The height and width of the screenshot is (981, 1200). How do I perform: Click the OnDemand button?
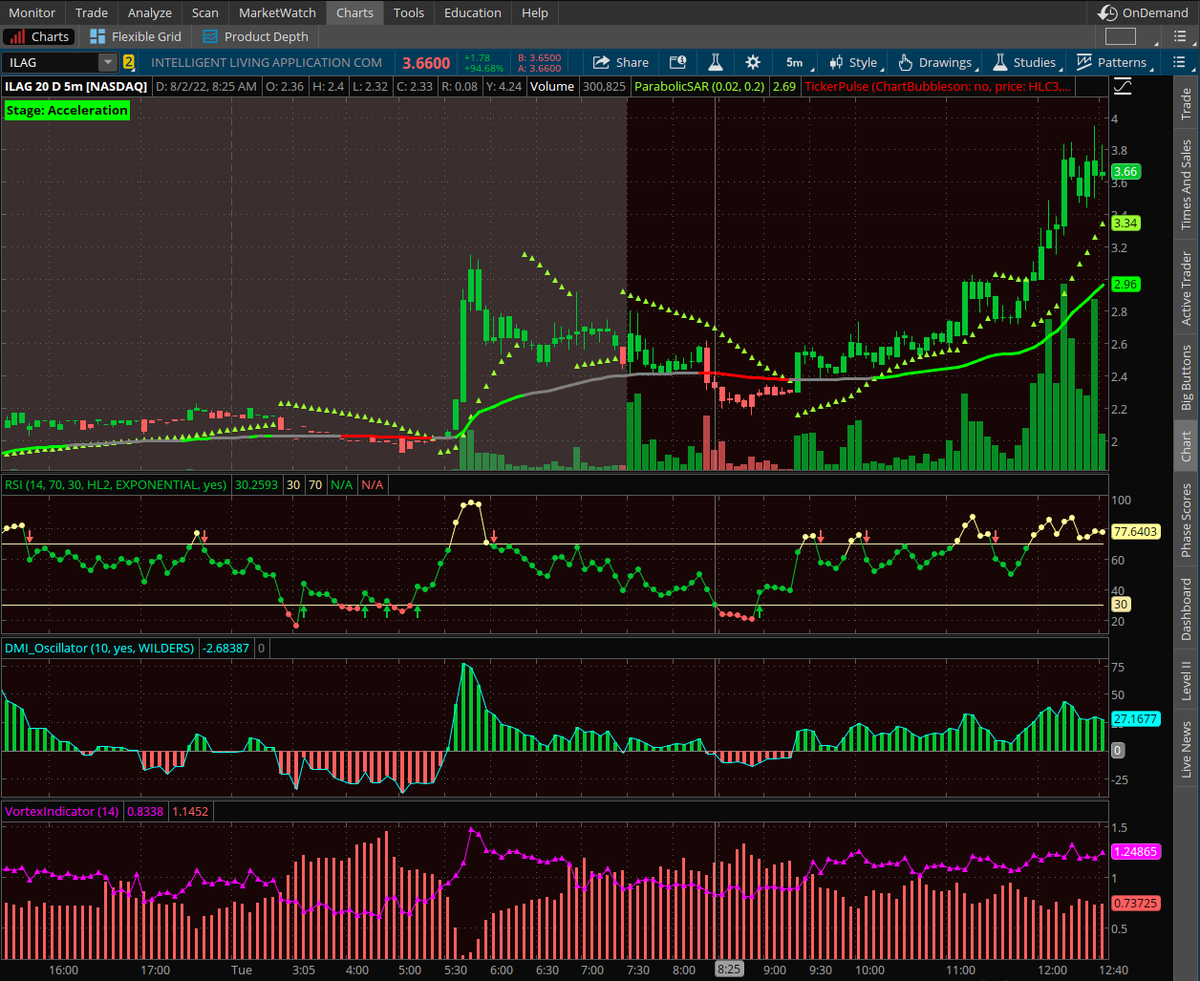(x=1145, y=13)
